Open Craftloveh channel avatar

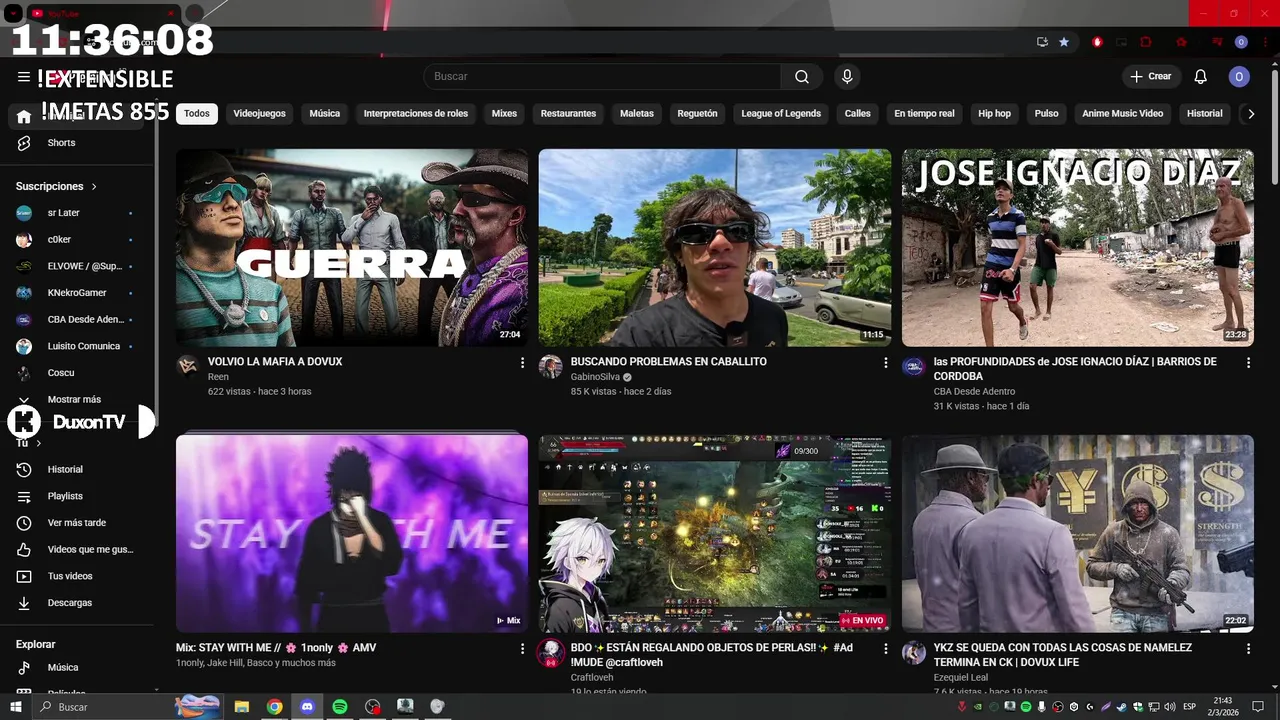pyautogui.click(x=550, y=653)
